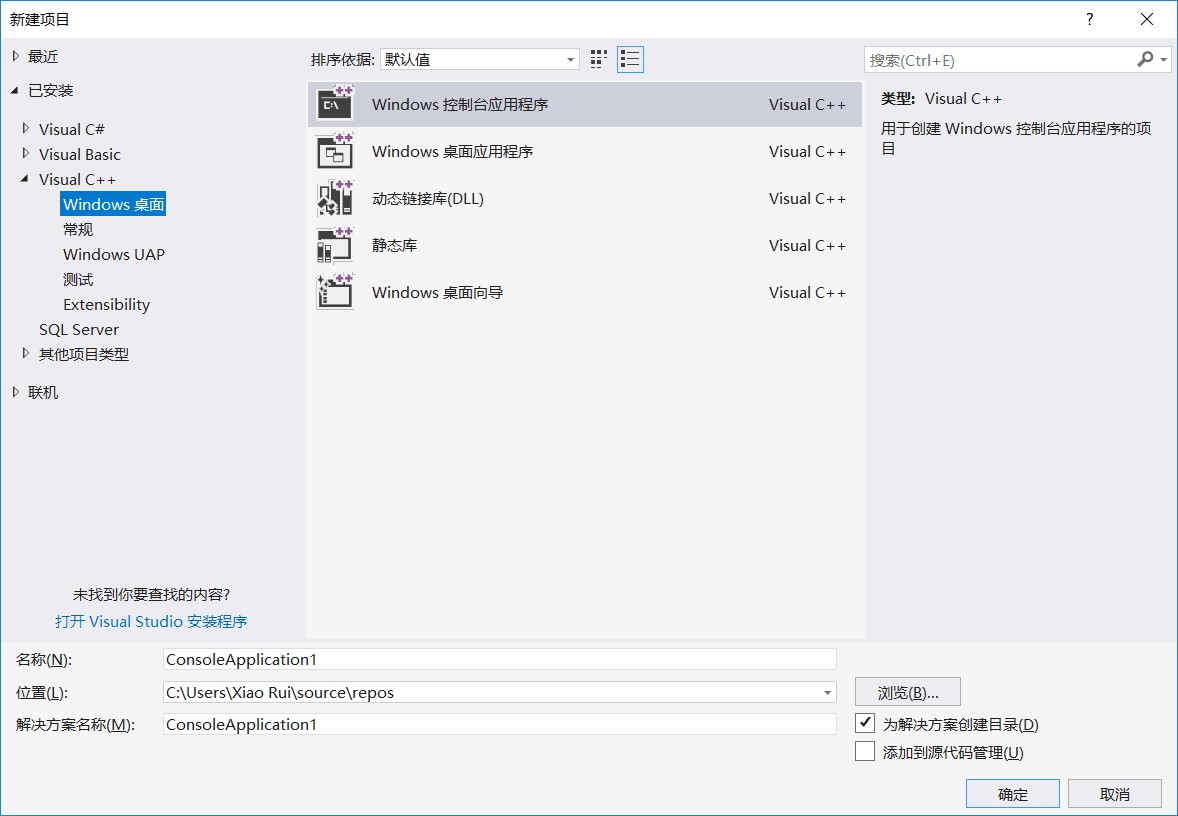The width and height of the screenshot is (1178, 816).
Task: Select 动态链接库(DLL) template name
Action: pyautogui.click(x=427, y=198)
